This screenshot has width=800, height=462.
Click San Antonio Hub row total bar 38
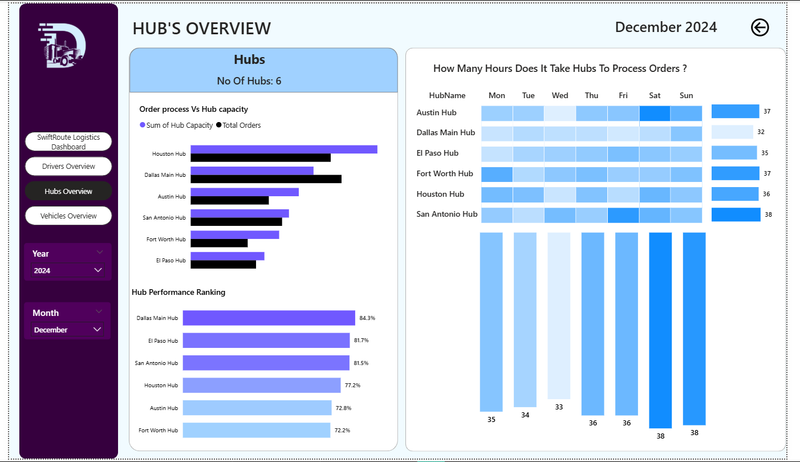pos(736,214)
